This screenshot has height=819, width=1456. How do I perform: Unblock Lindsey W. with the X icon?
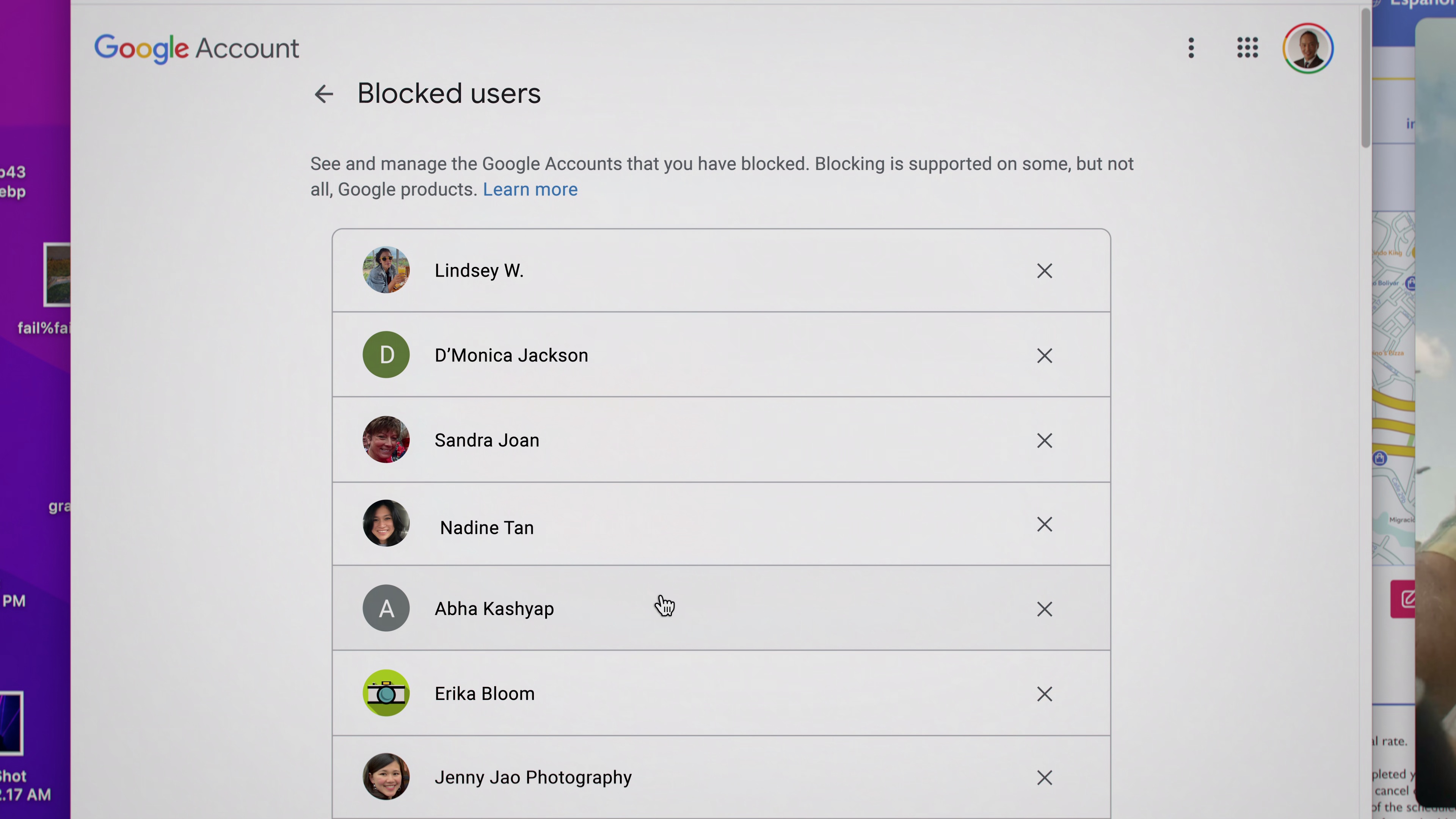tap(1044, 271)
